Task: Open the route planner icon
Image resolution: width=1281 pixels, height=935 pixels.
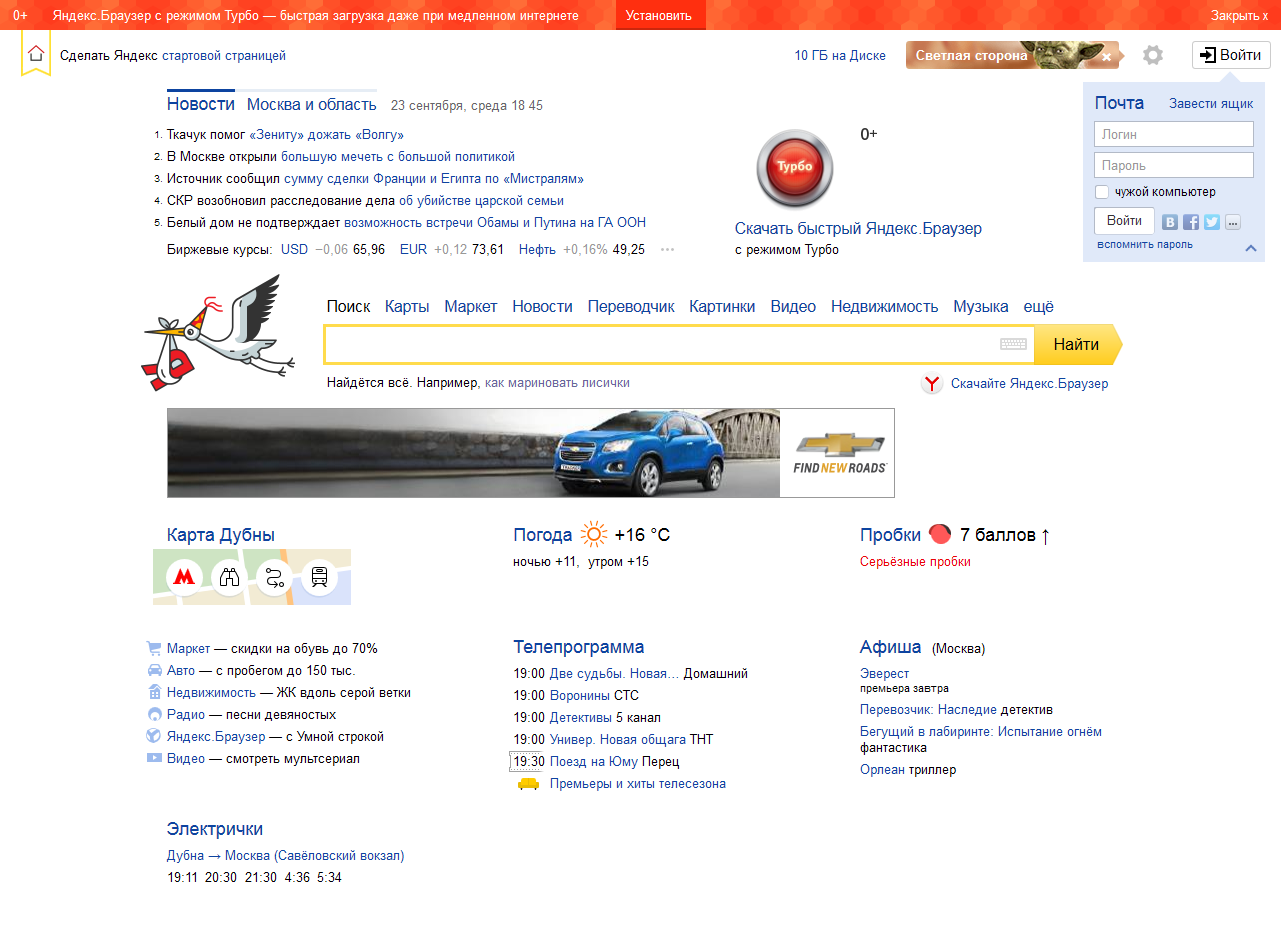Action: click(274, 577)
